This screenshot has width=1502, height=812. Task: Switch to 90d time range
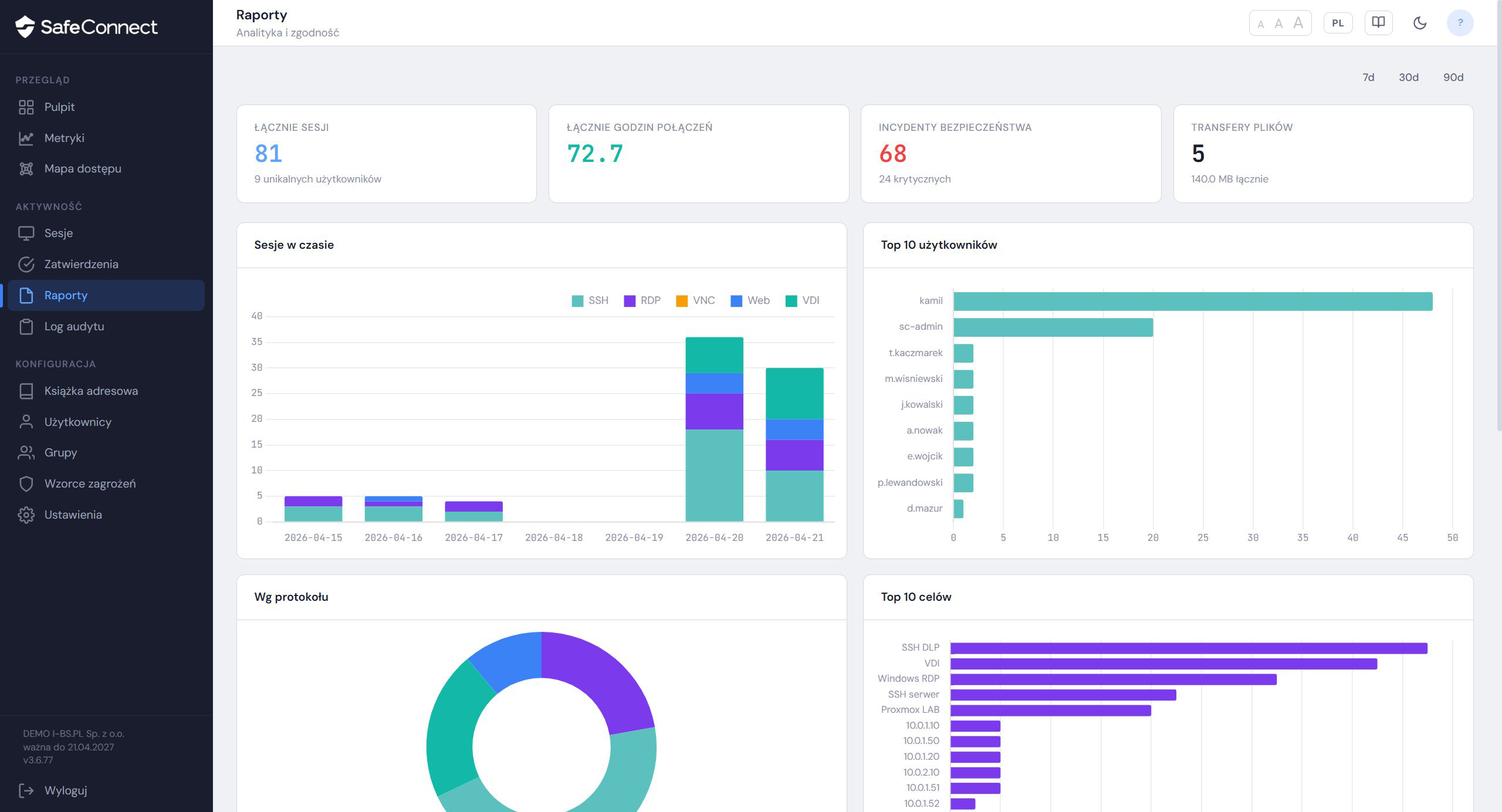click(x=1453, y=77)
